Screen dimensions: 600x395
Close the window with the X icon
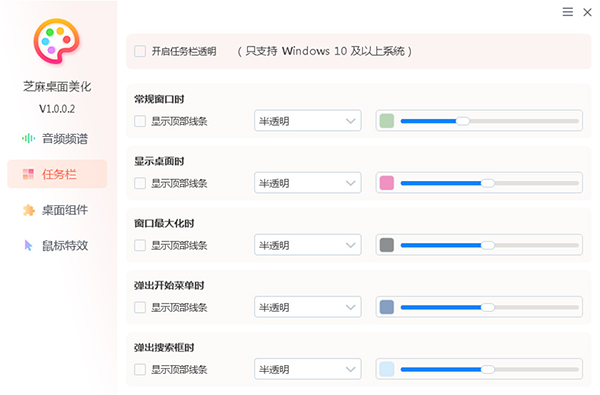pos(587,12)
